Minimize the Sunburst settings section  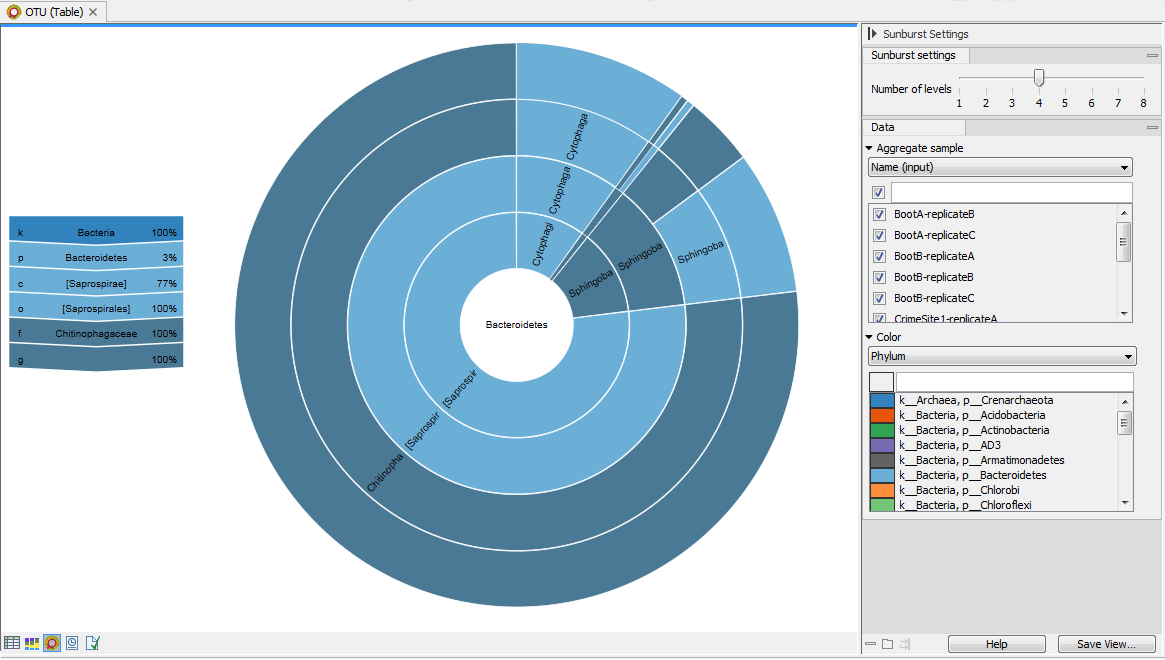point(1152,56)
